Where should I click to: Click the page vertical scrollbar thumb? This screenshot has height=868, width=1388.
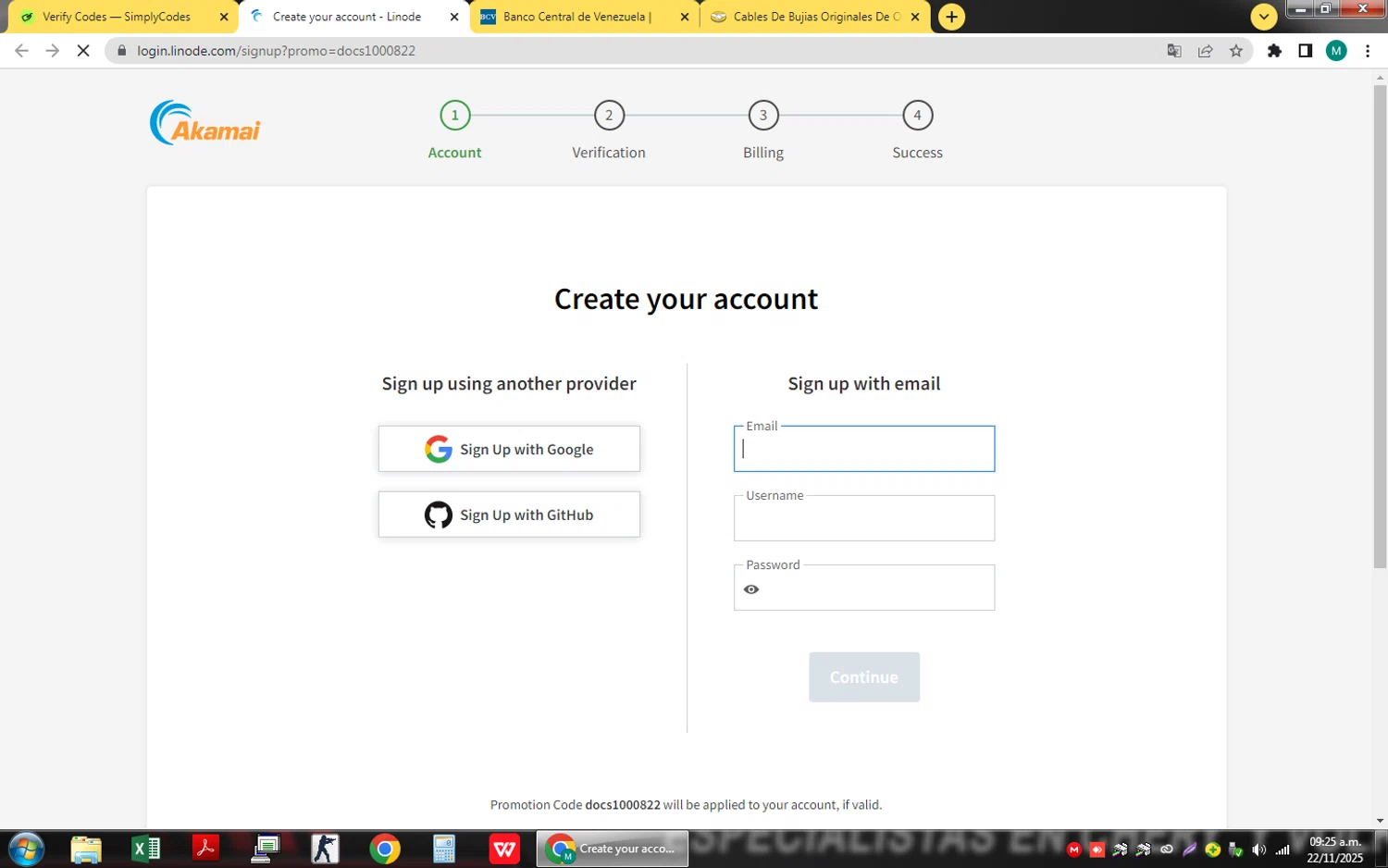1380,327
